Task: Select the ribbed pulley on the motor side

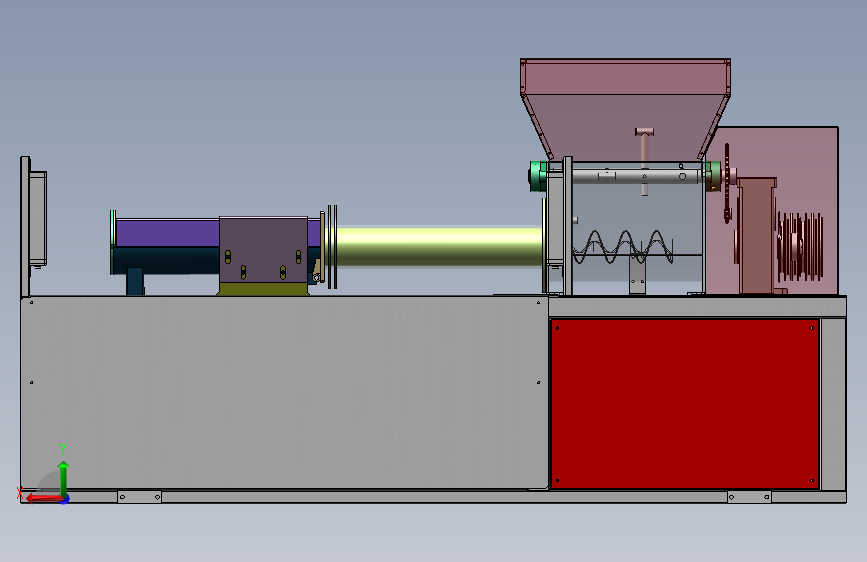Action: 800,246
